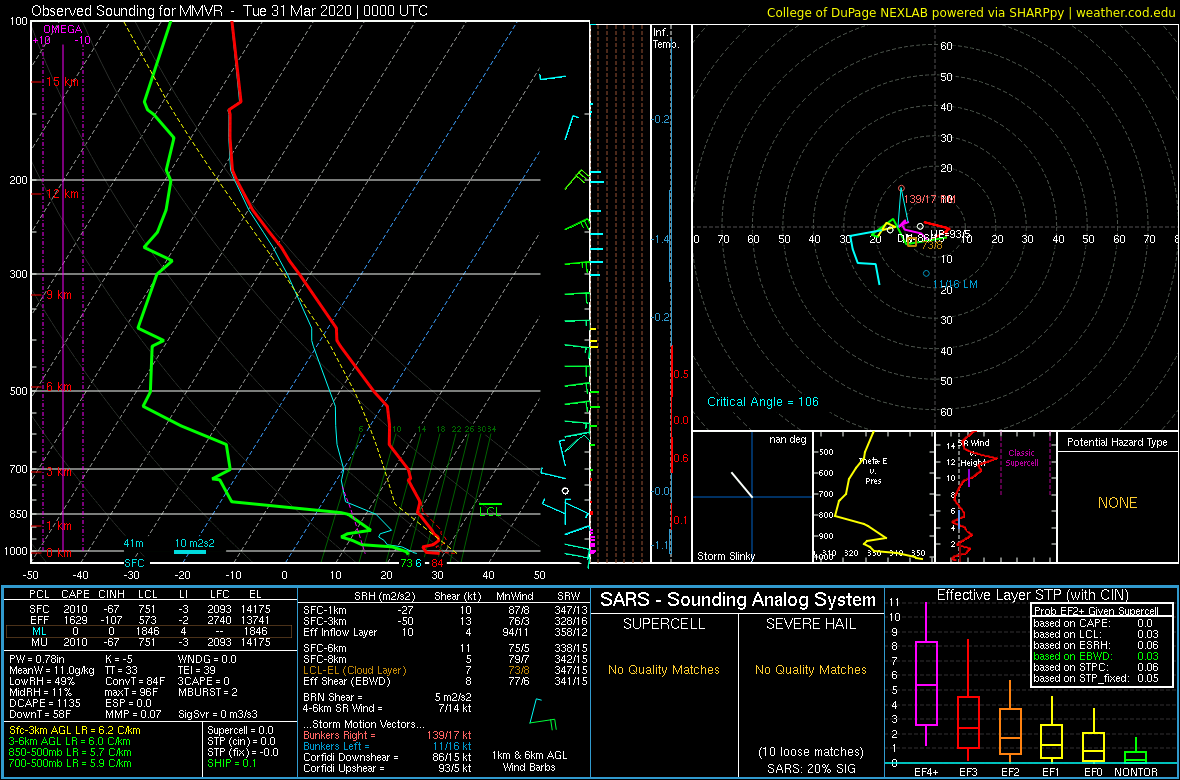
Task: Click the 'STP (cin) = 0.0' parameter
Action: coord(243,742)
